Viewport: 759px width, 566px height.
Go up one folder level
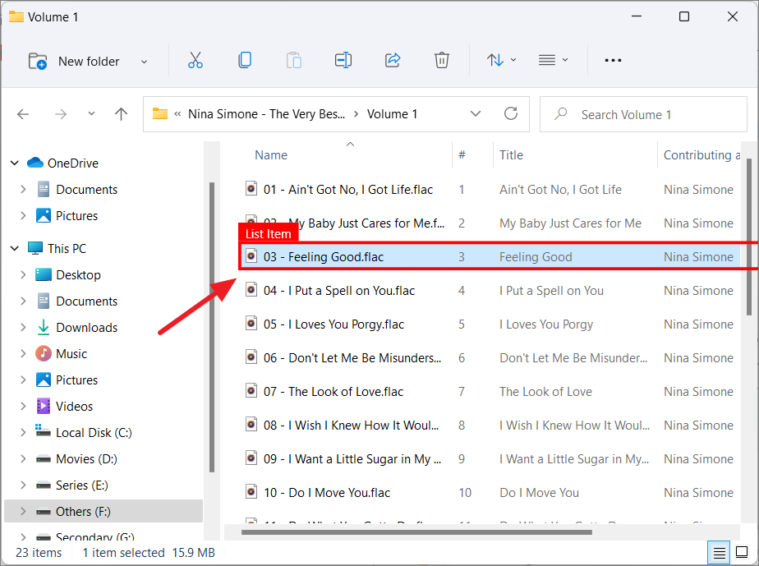click(x=121, y=114)
